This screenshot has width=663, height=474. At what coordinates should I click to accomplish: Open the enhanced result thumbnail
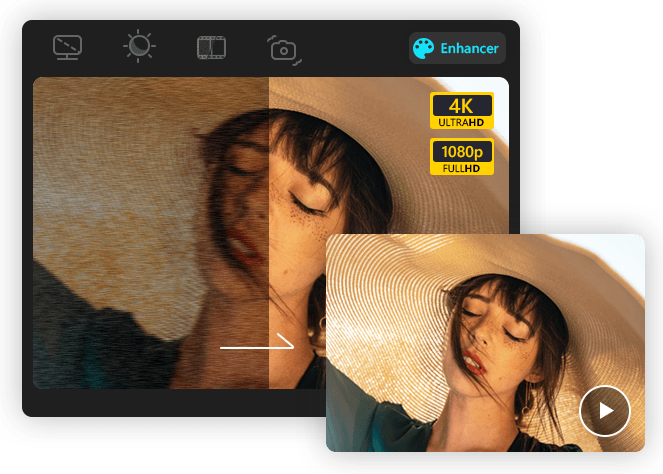(x=485, y=342)
